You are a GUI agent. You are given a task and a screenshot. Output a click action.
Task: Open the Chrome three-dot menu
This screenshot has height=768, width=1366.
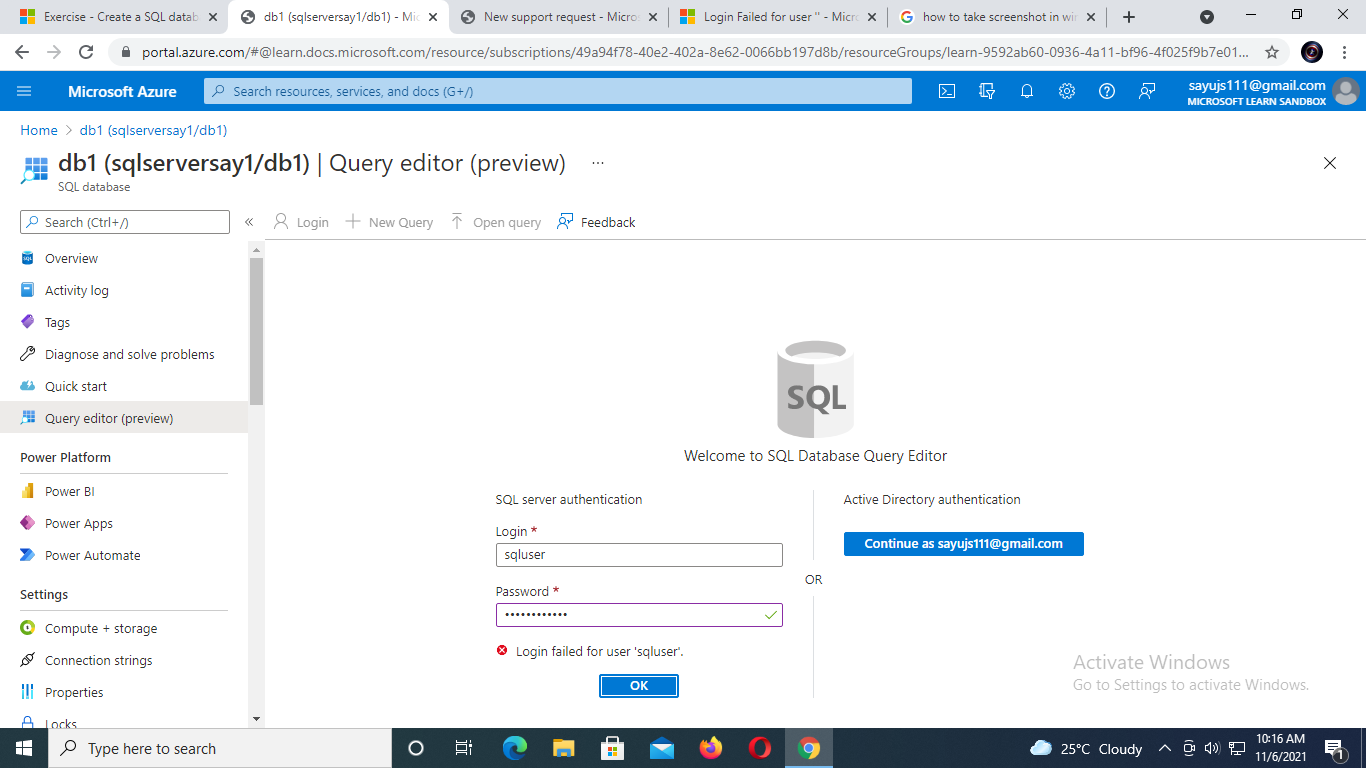[1346, 52]
